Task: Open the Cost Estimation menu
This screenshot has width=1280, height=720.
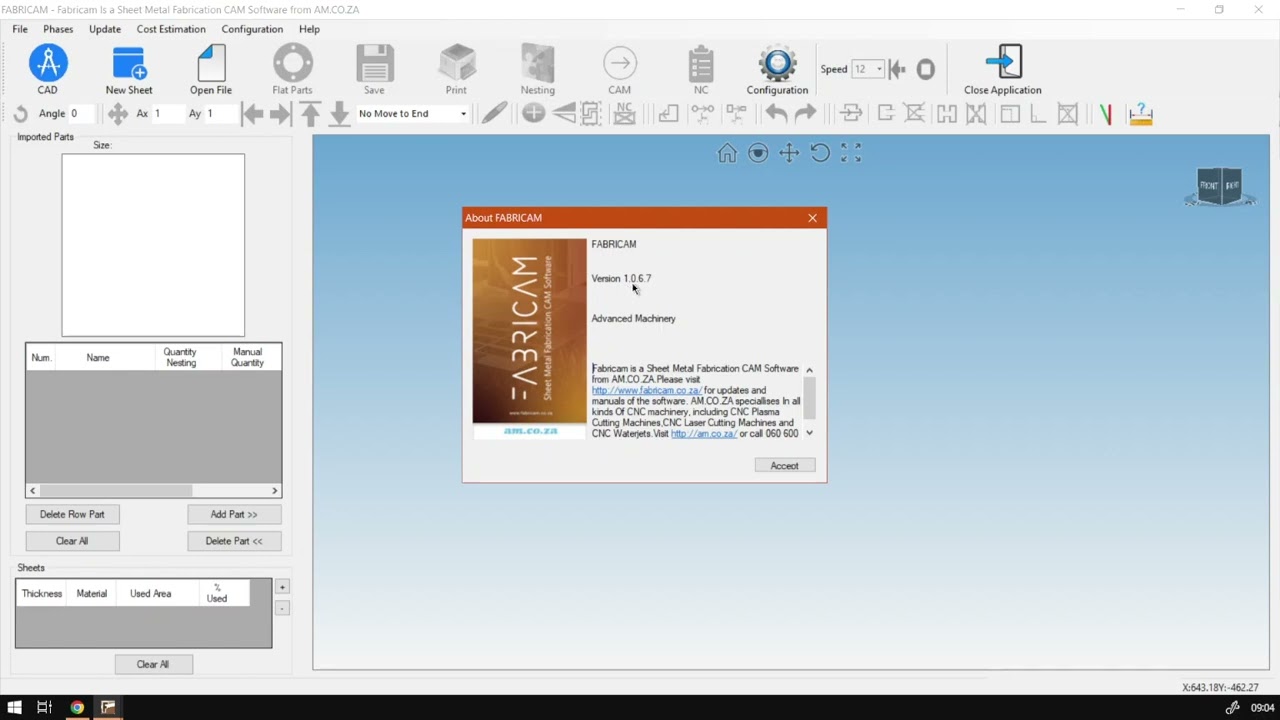Action: 171,29
